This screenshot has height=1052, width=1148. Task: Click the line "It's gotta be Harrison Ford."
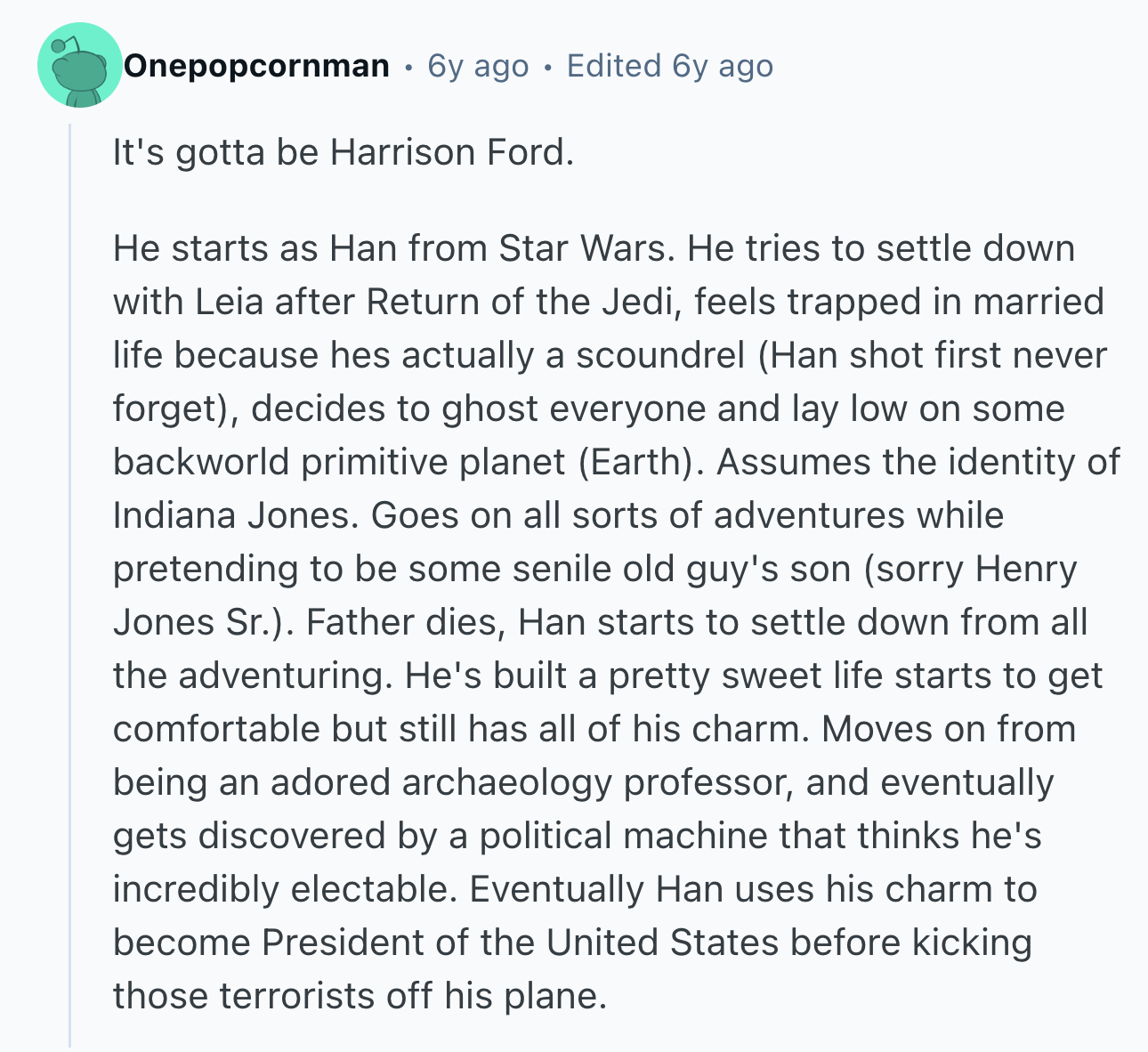(x=344, y=152)
